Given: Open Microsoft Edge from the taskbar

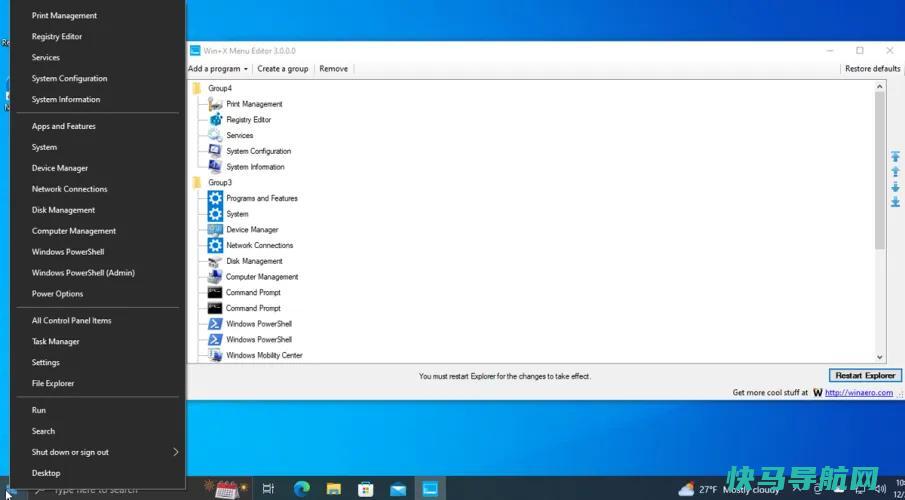Looking at the screenshot, I should click(x=301, y=489).
